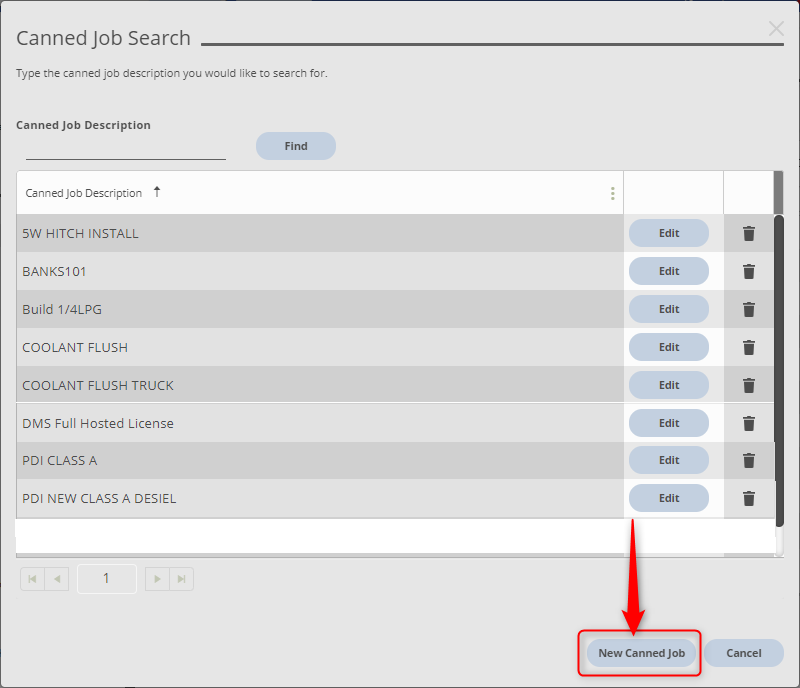
Task: Toggle the sort order on Canned Job Description
Action: click(x=157, y=192)
